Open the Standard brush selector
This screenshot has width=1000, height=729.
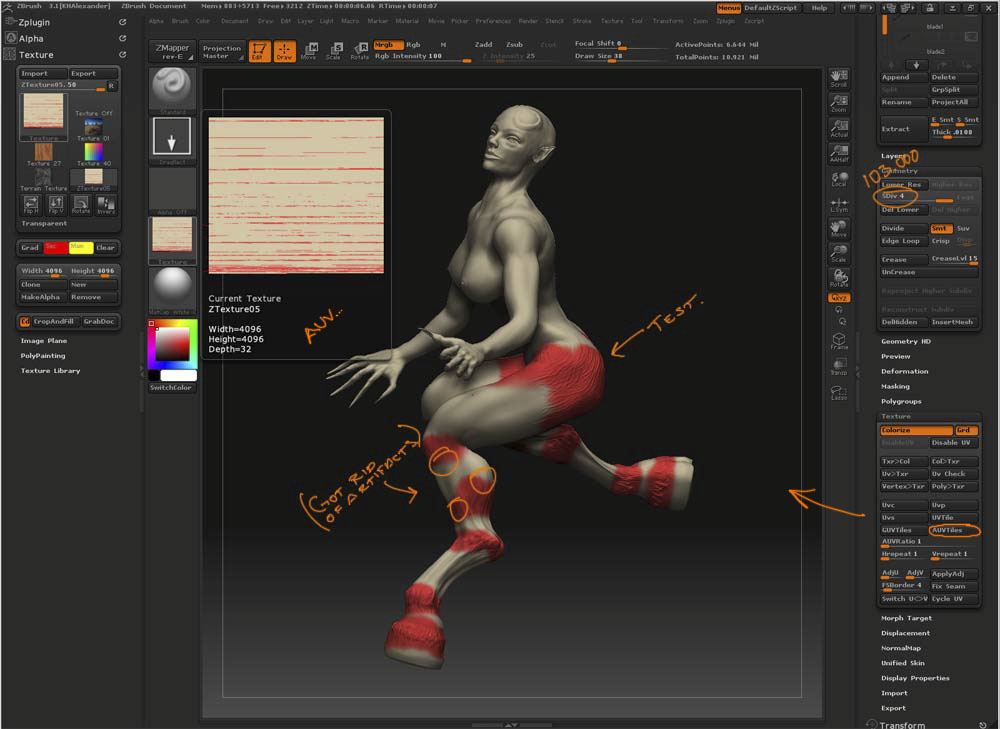coord(172,91)
